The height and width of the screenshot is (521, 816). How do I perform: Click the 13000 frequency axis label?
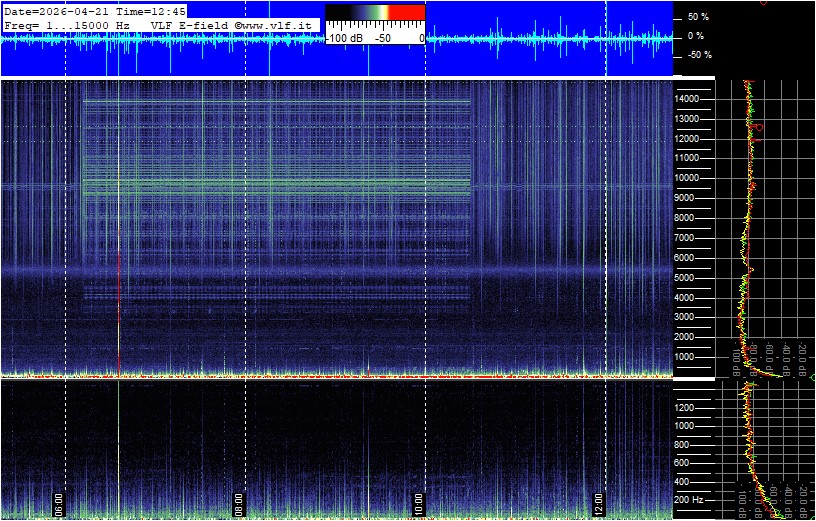686,119
